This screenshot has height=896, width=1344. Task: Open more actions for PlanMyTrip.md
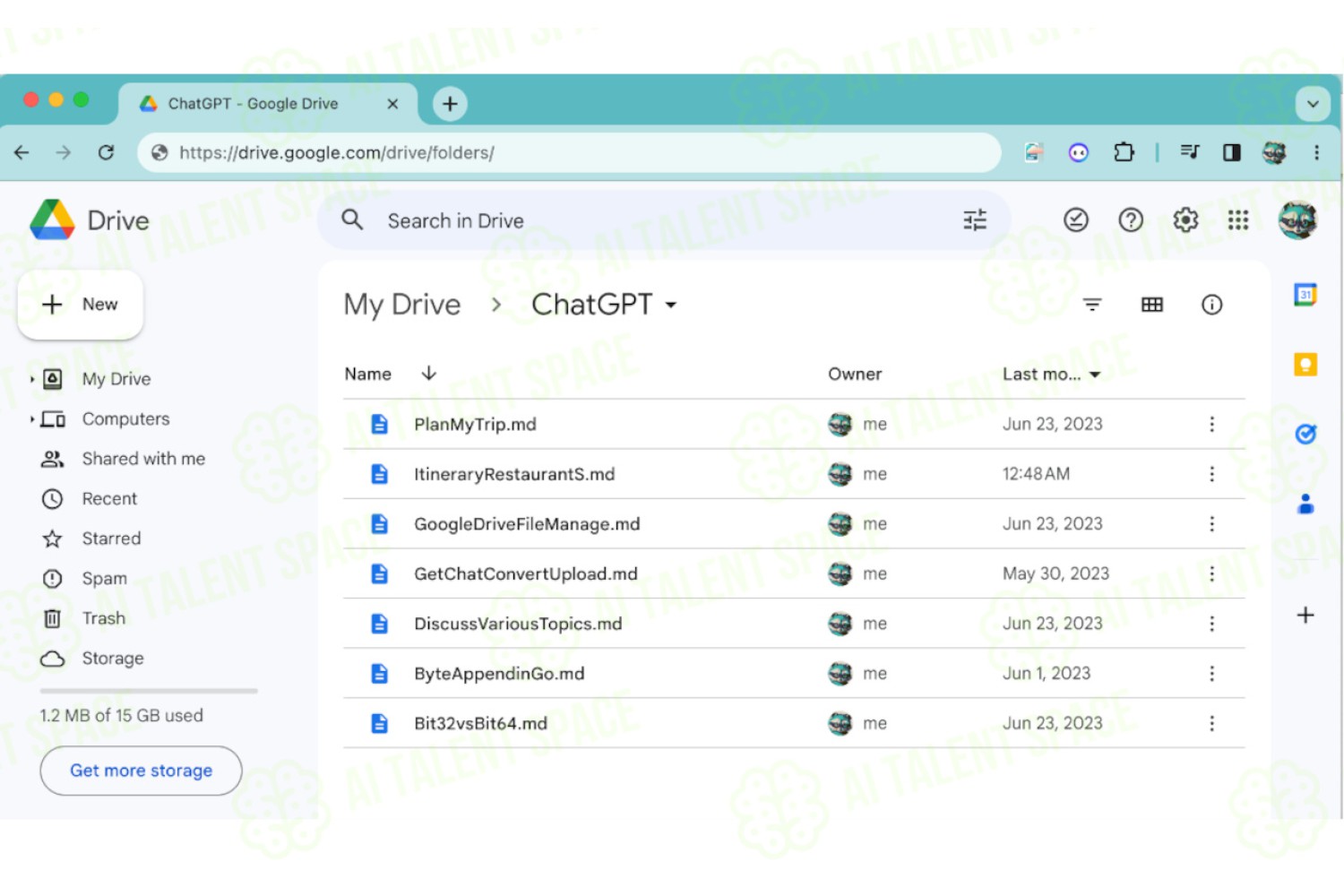tap(1211, 424)
